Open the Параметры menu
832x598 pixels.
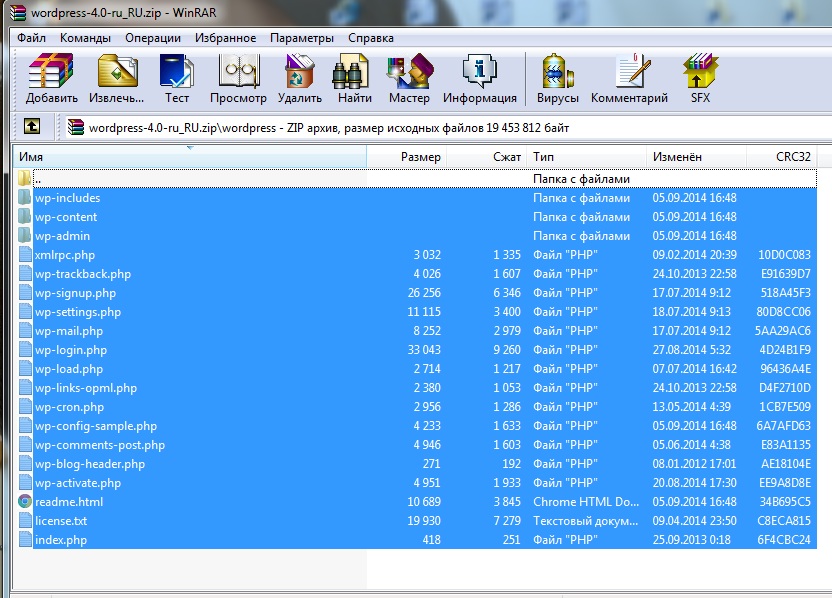pos(301,38)
